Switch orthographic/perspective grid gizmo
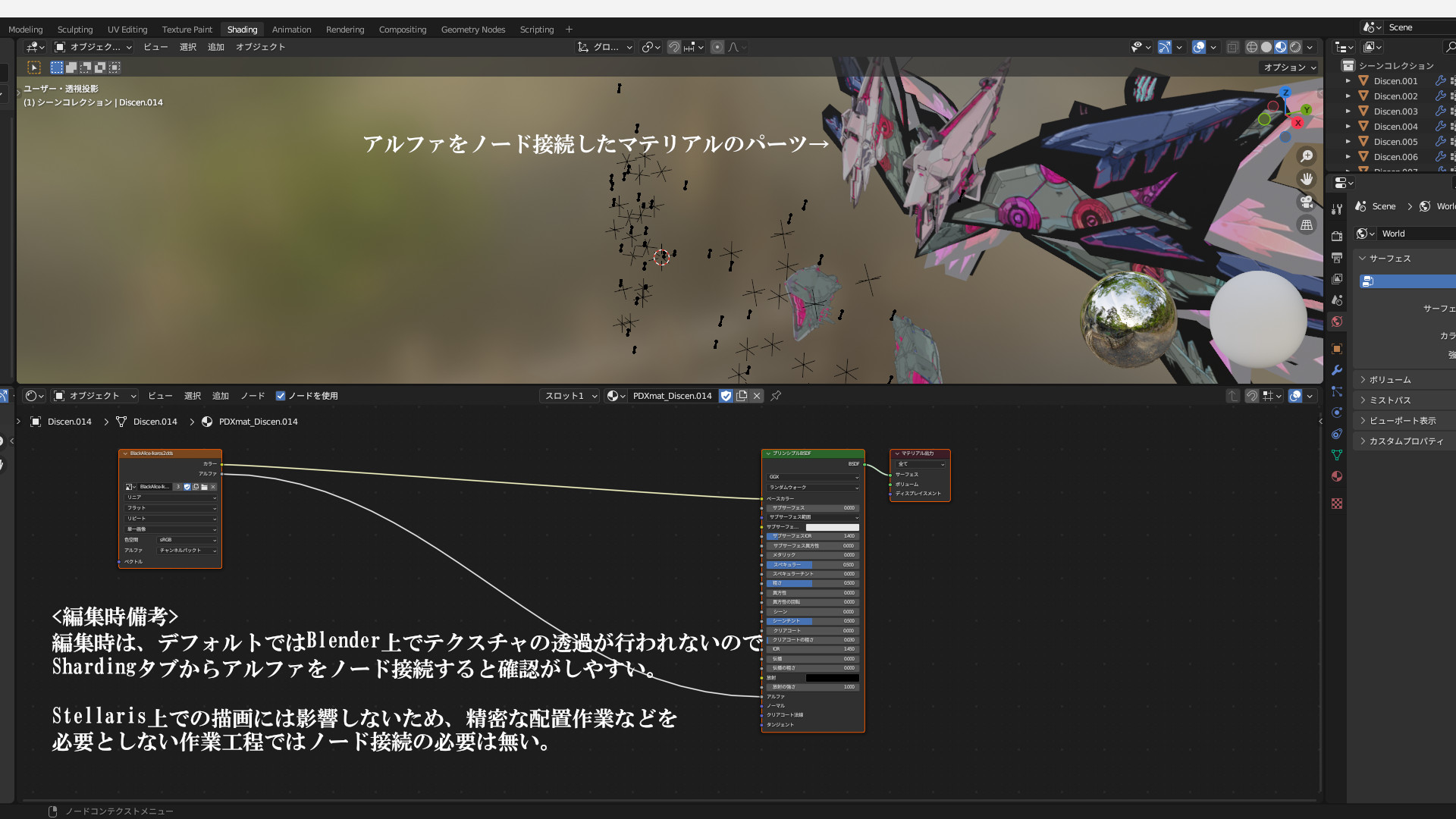 (x=1307, y=224)
